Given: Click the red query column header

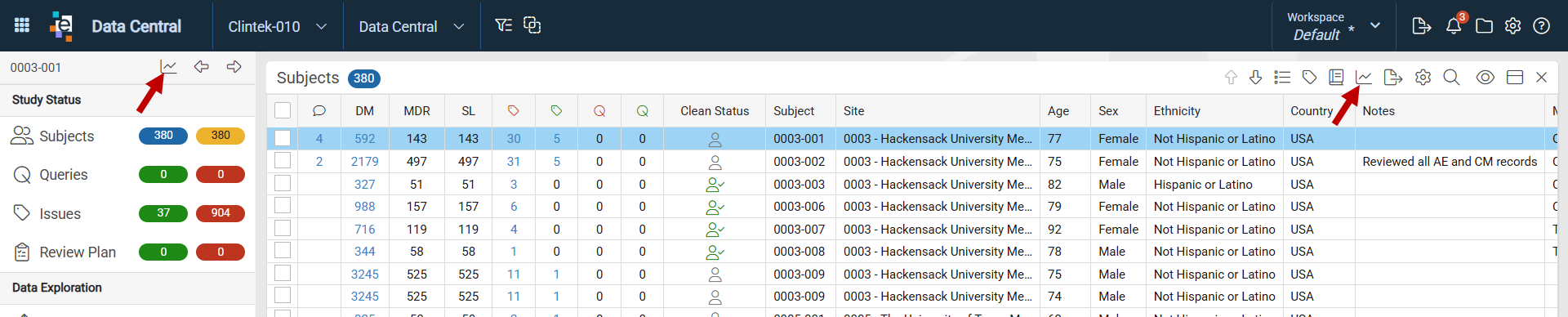Looking at the screenshot, I should pyautogui.click(x=599, y=110).
